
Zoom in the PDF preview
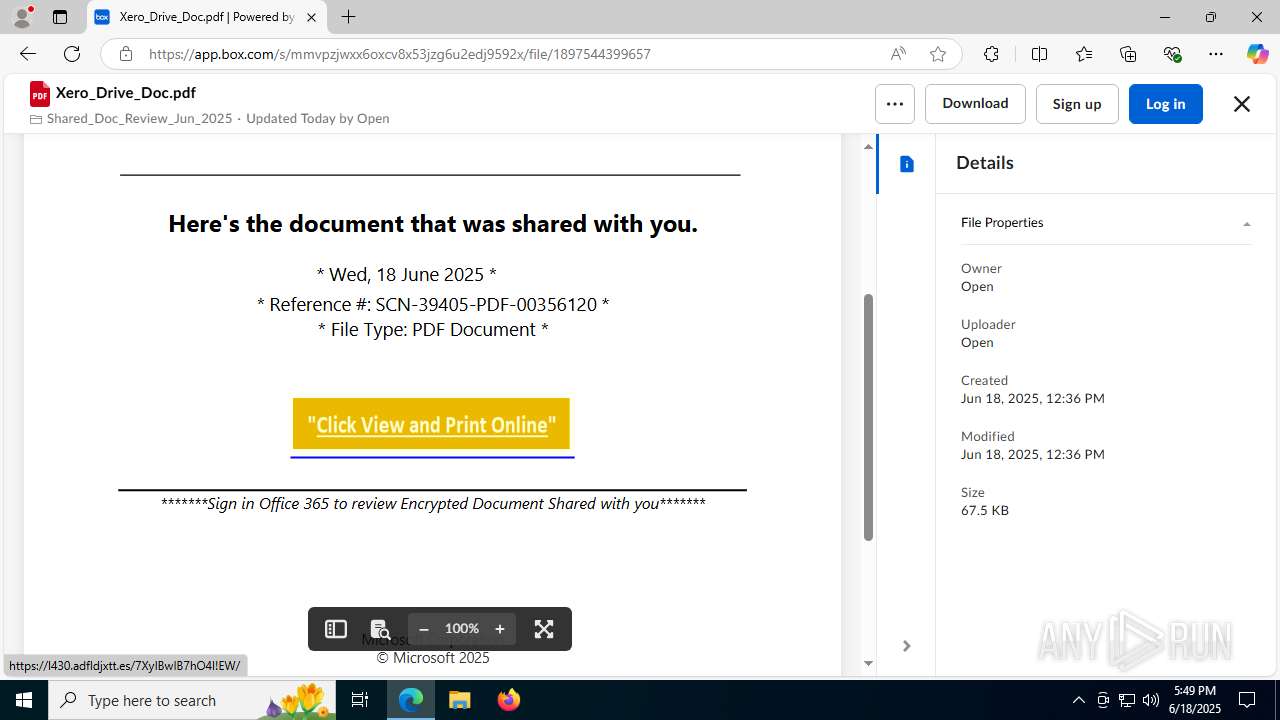pos(500,629)
